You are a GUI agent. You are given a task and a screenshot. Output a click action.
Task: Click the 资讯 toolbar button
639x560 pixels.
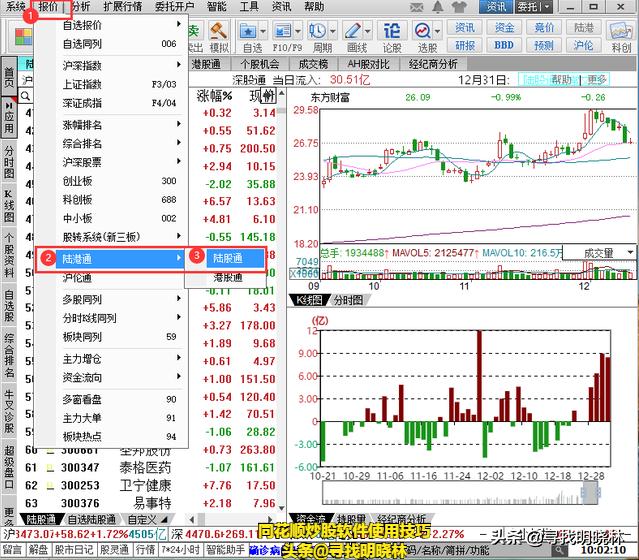point(464,28)
